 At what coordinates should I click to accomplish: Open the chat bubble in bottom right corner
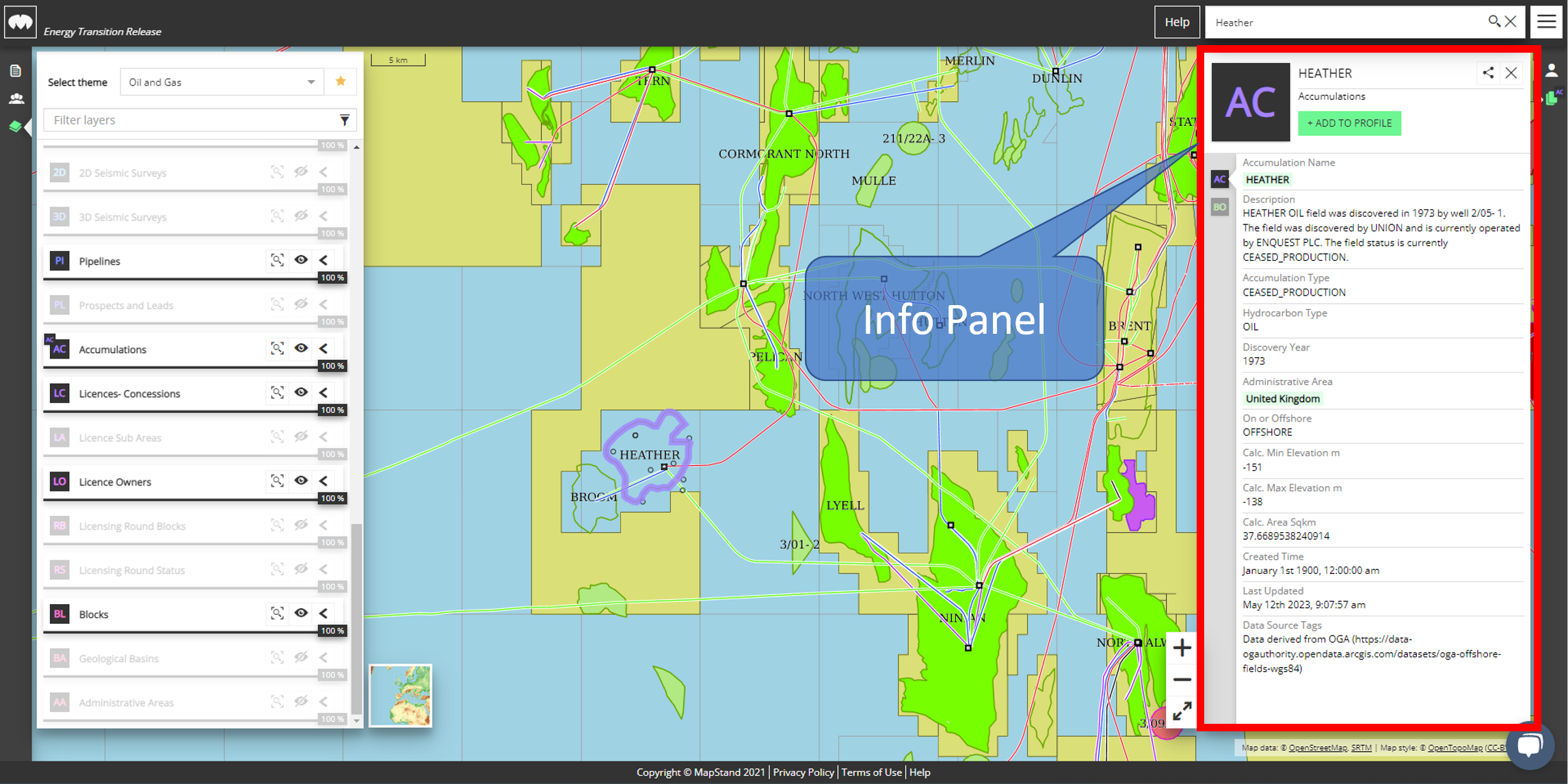tap(1532, 745)
